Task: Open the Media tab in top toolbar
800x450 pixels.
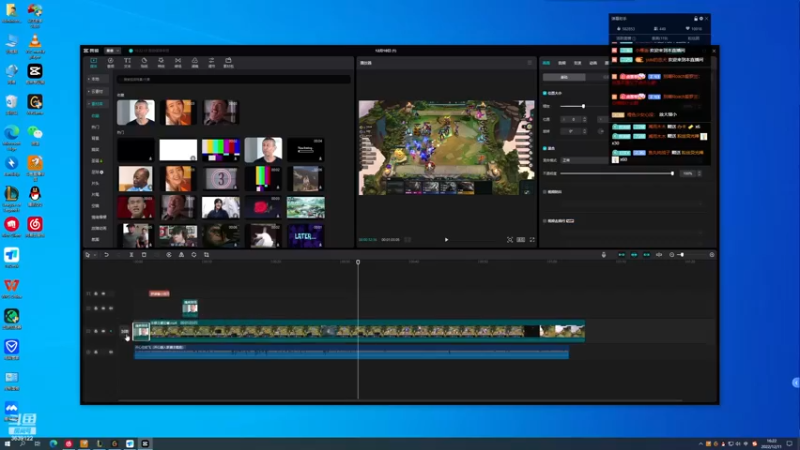Action: [93, 62]
